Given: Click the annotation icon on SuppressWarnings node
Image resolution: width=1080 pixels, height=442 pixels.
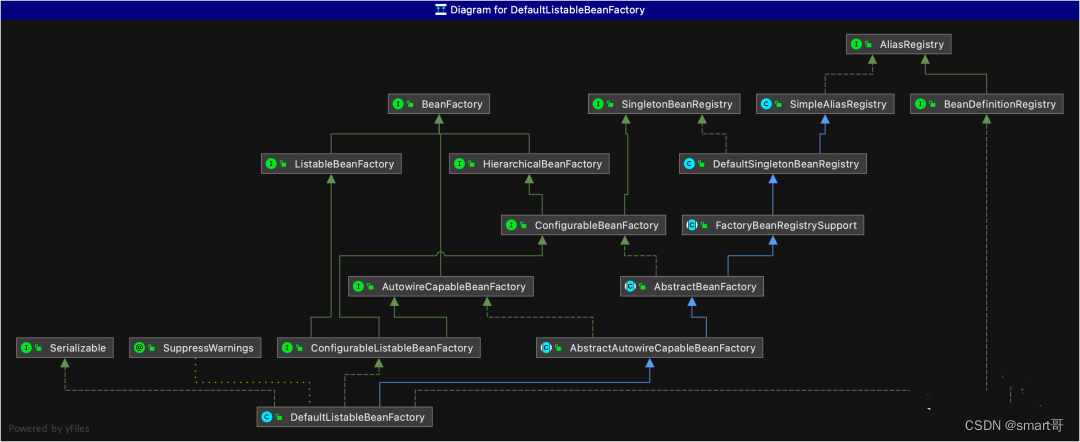Looking at the screenshot, I should [x=139, y=348].
